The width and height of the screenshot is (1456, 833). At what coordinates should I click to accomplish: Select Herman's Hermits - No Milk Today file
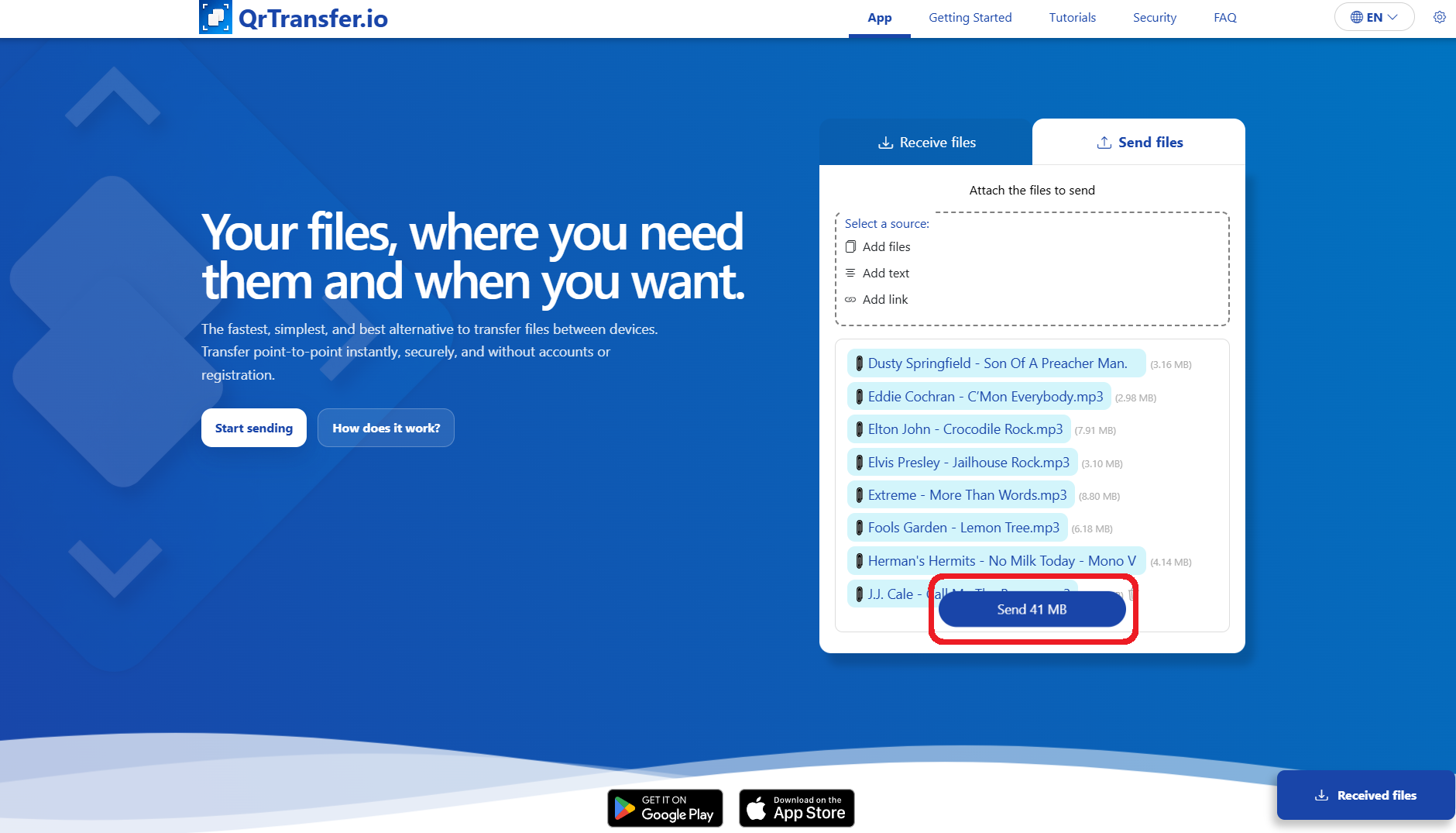tap(996, 561)
